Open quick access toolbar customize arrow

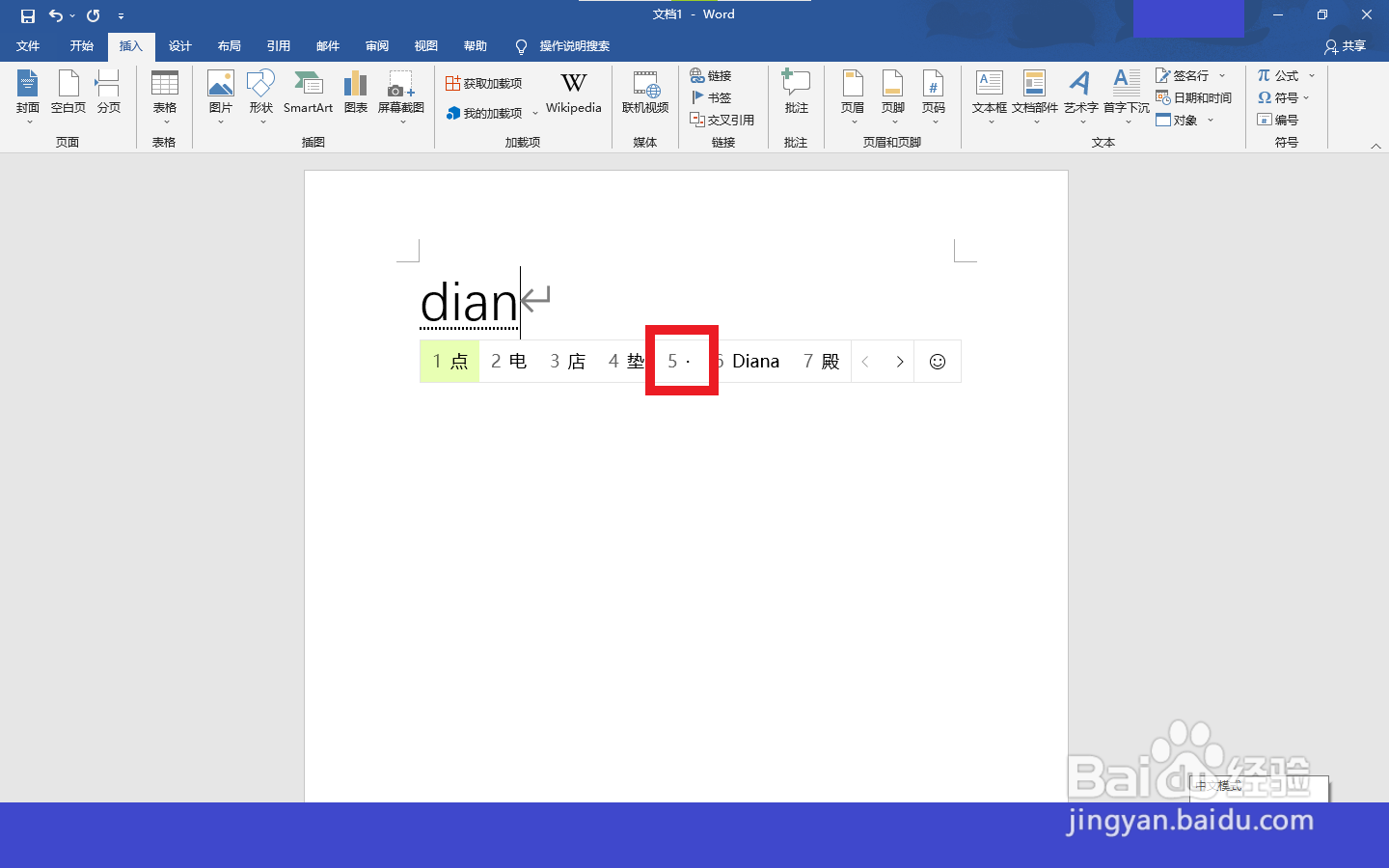121,16
